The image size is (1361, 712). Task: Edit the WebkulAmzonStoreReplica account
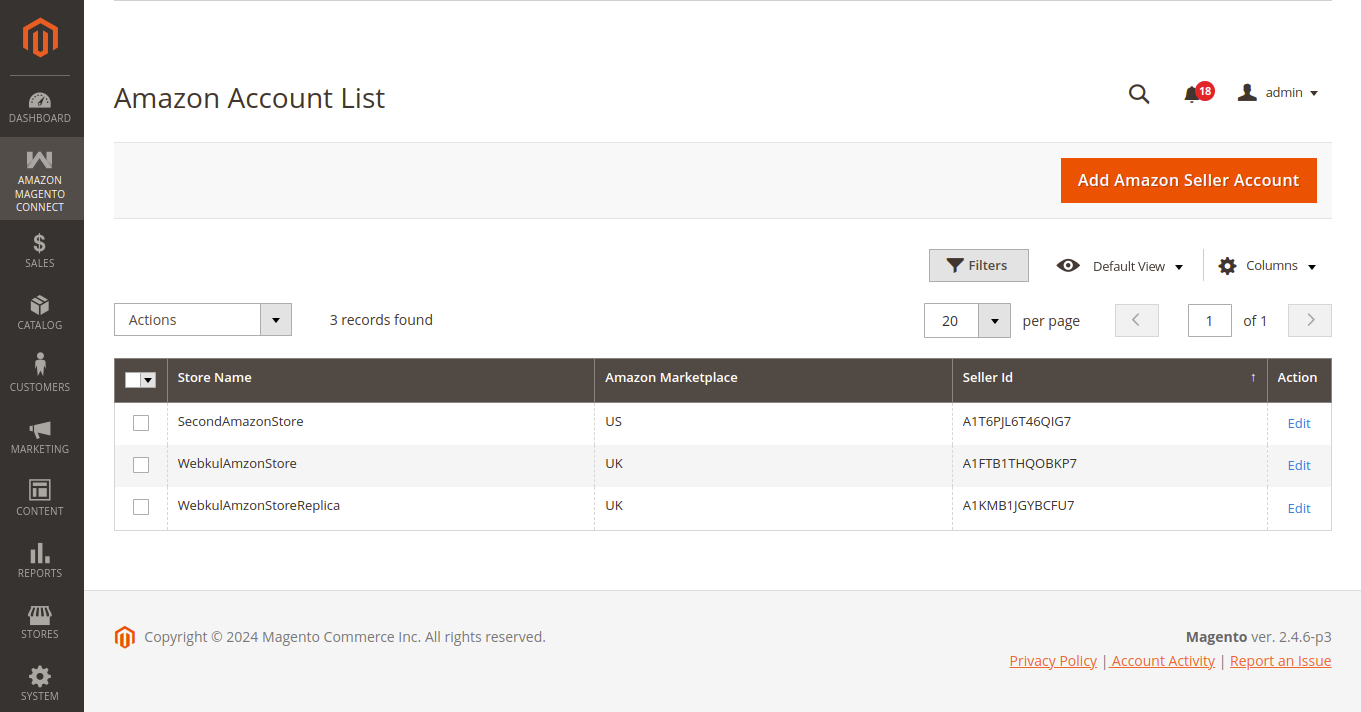click(x=1299, y=508)
